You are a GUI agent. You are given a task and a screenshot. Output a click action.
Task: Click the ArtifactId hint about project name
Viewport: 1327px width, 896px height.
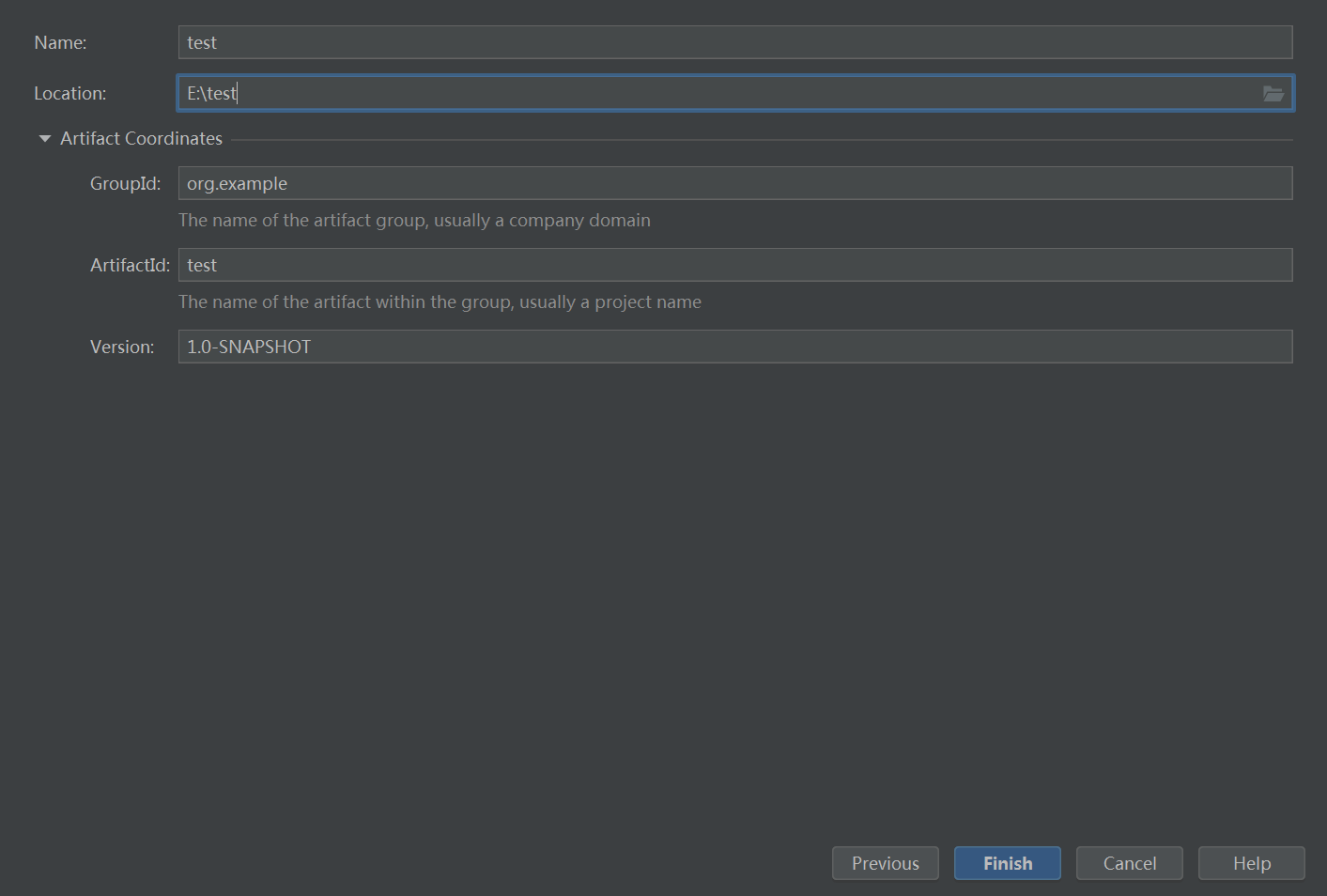(440, 302)
